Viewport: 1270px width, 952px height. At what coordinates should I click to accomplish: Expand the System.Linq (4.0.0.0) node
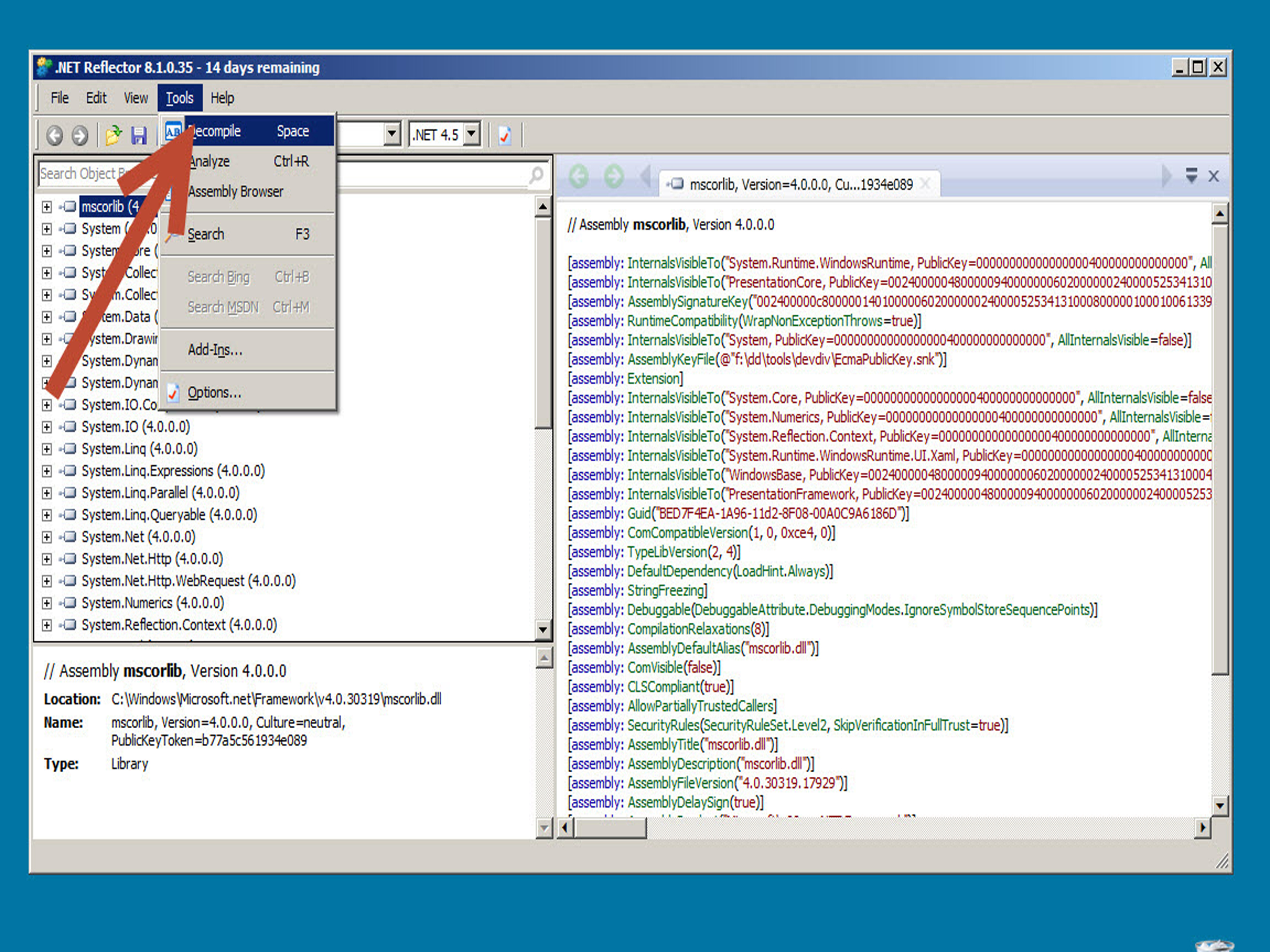pyautogui.click(x=47, y=449)
